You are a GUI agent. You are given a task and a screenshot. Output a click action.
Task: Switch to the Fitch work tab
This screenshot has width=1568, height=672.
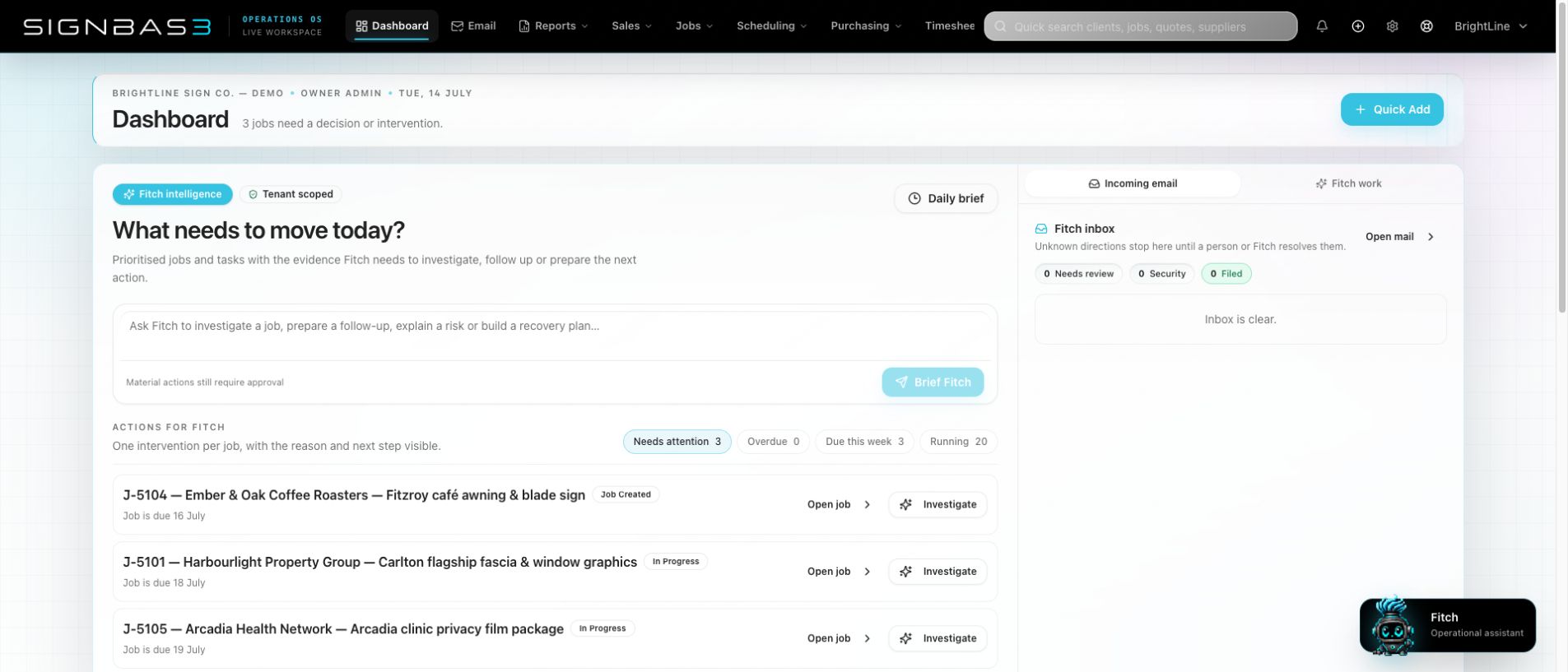point(1348,183)
